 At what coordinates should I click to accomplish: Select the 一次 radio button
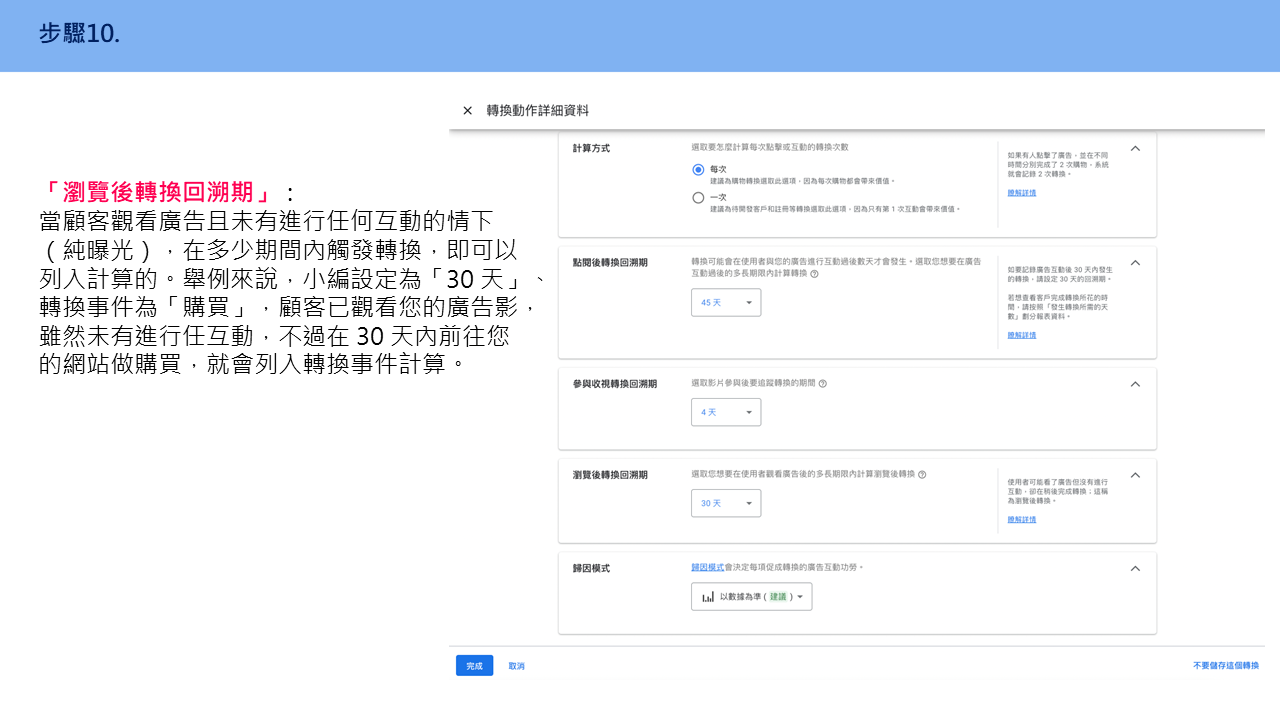(x=698, y=198)
